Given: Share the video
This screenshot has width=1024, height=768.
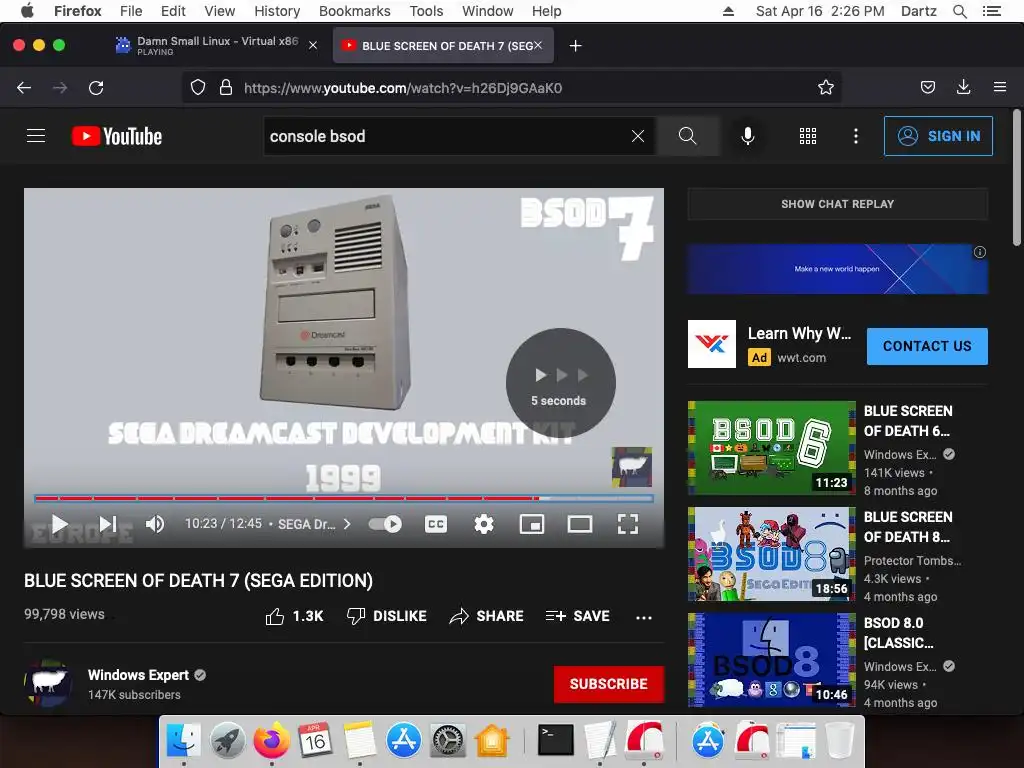Looking at the screenshot, I should 487,616.
